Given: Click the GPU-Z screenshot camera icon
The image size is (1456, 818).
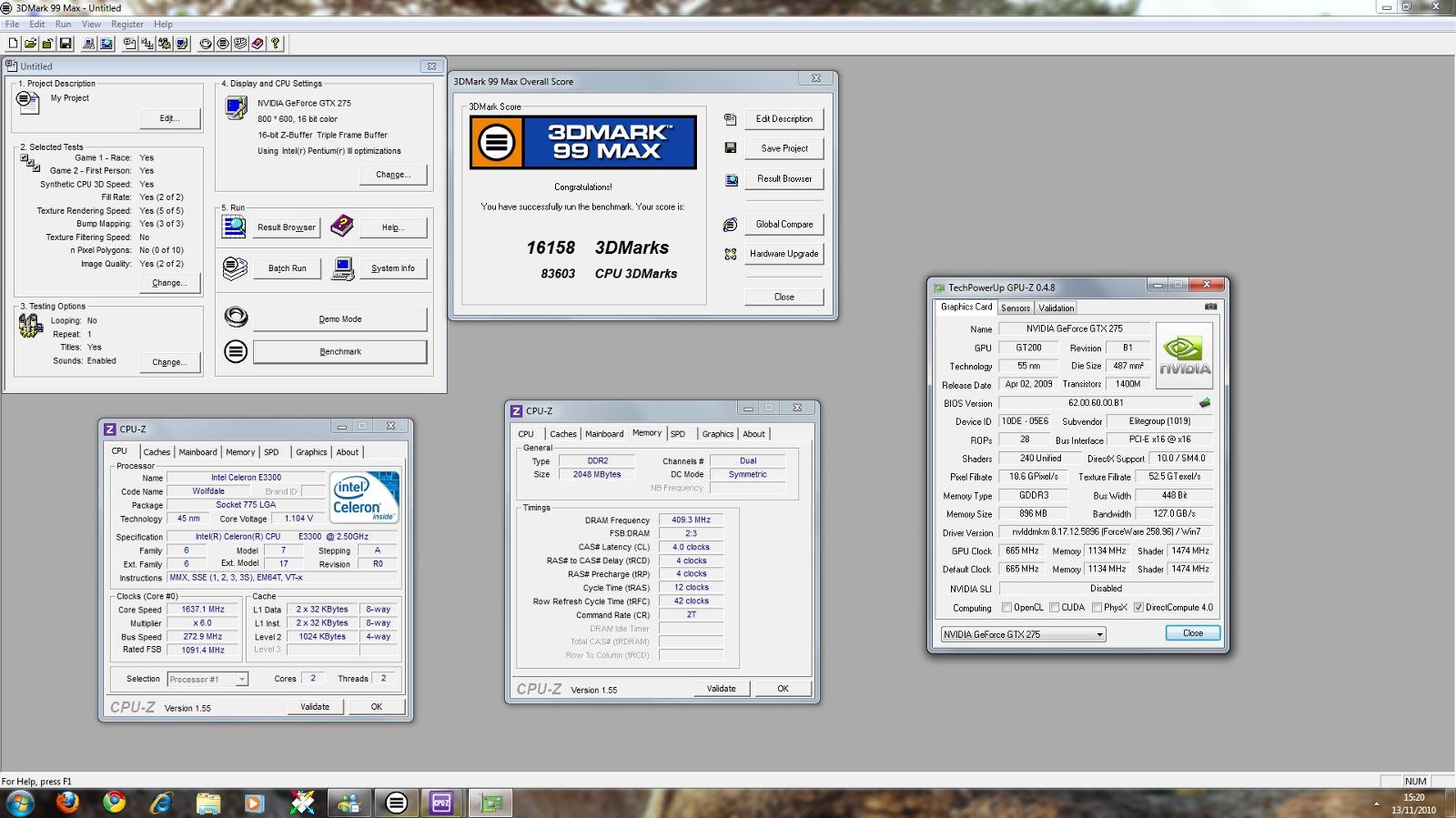Looking at the screenshot, I should pyautogui.click(x=1210, y=307).
